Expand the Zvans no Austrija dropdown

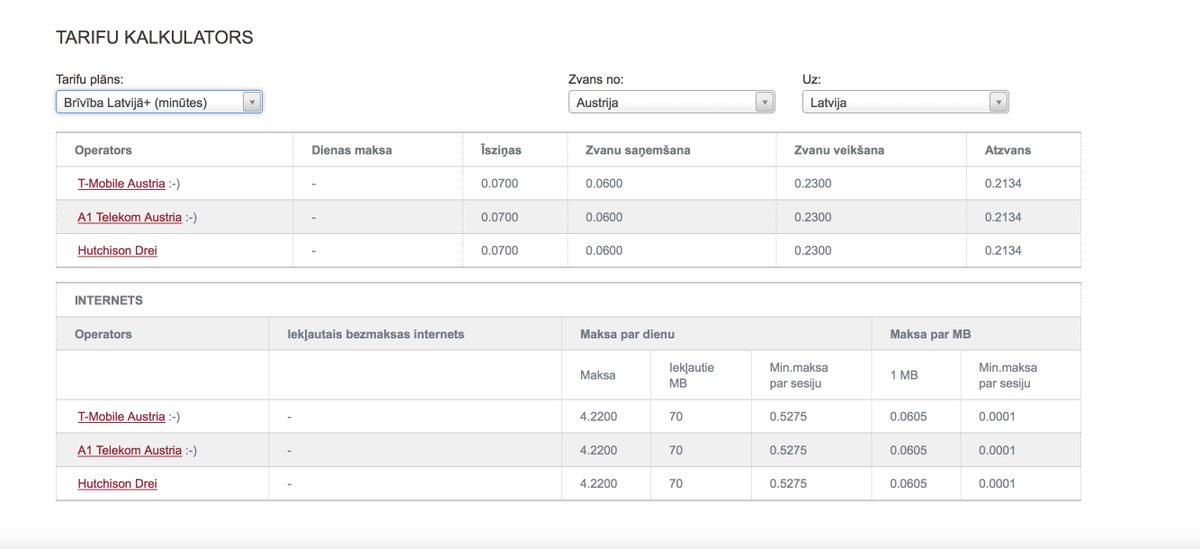click(x=671, y=102)
